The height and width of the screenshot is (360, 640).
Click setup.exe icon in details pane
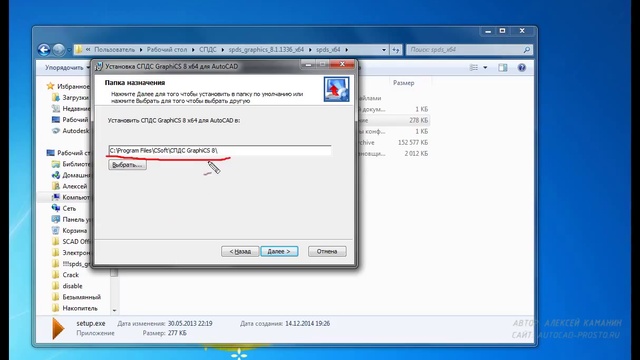[58, 329]
